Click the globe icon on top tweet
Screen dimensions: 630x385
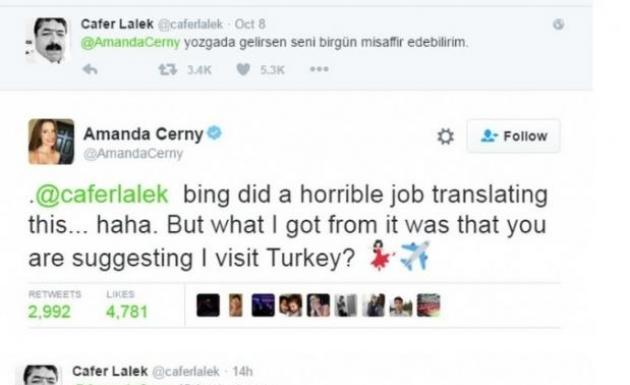point(558,24)
